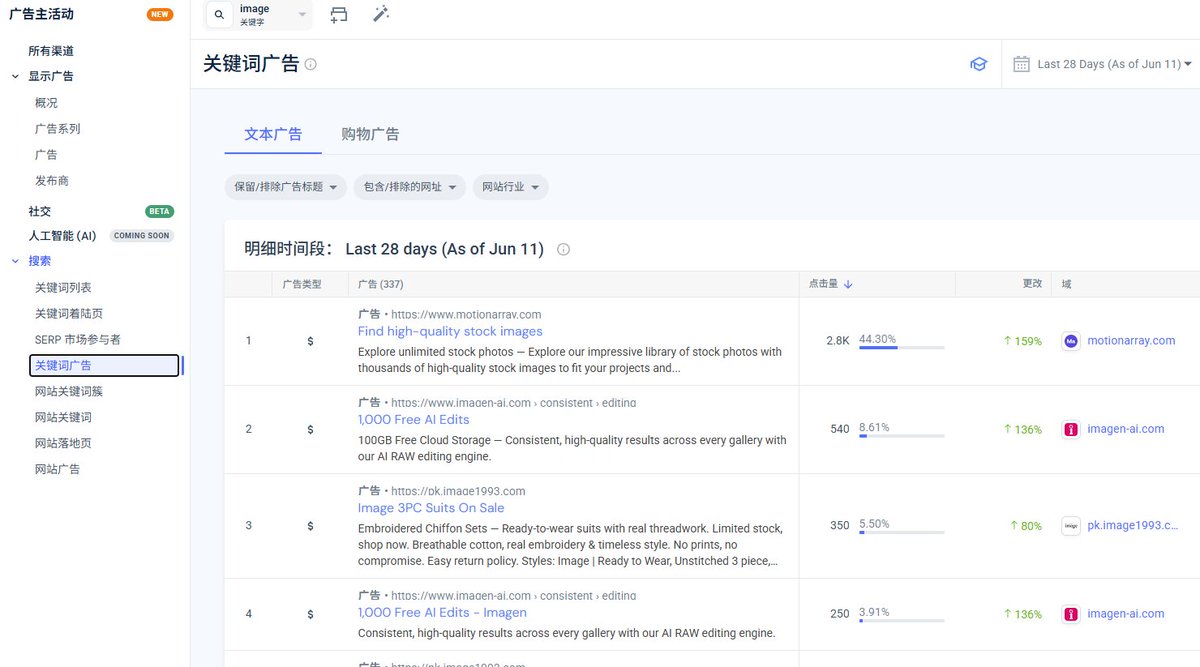Click info icon beside 明细时间段 date range
The width and height of the screenshot is (1200, 667).
click(x=563, y=249)
